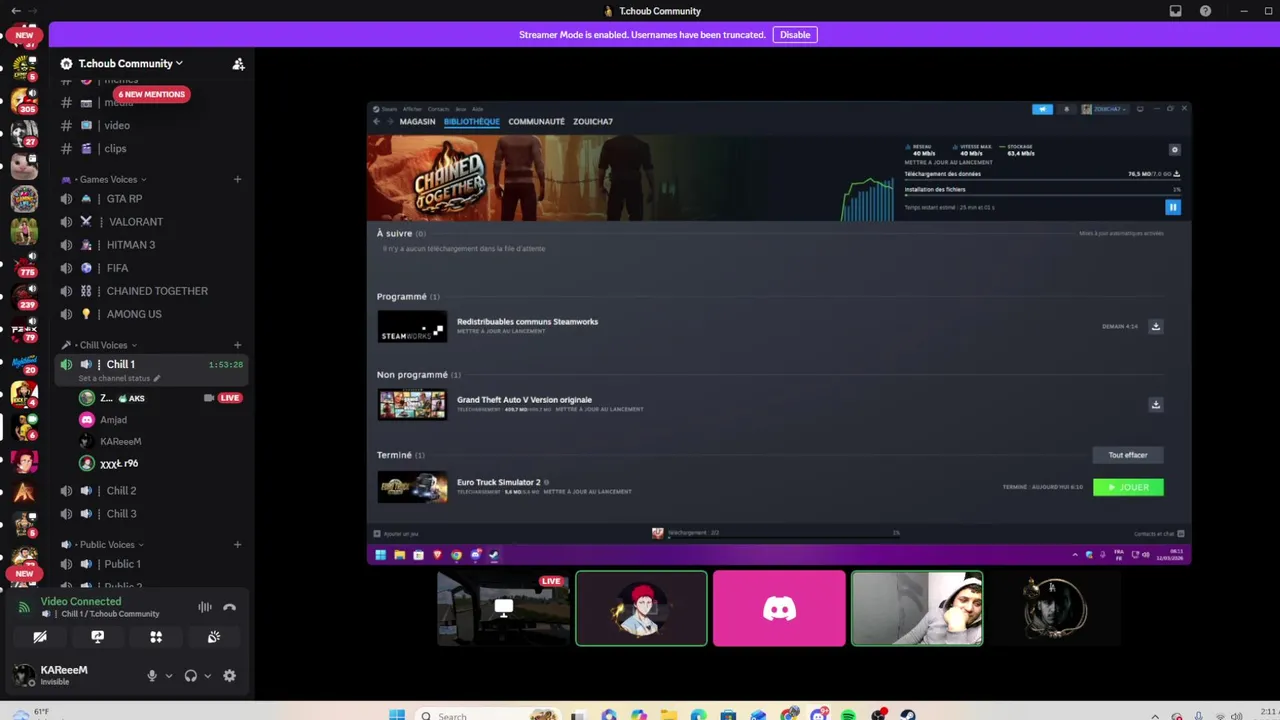Expand T.choub Community server menu

131,63
